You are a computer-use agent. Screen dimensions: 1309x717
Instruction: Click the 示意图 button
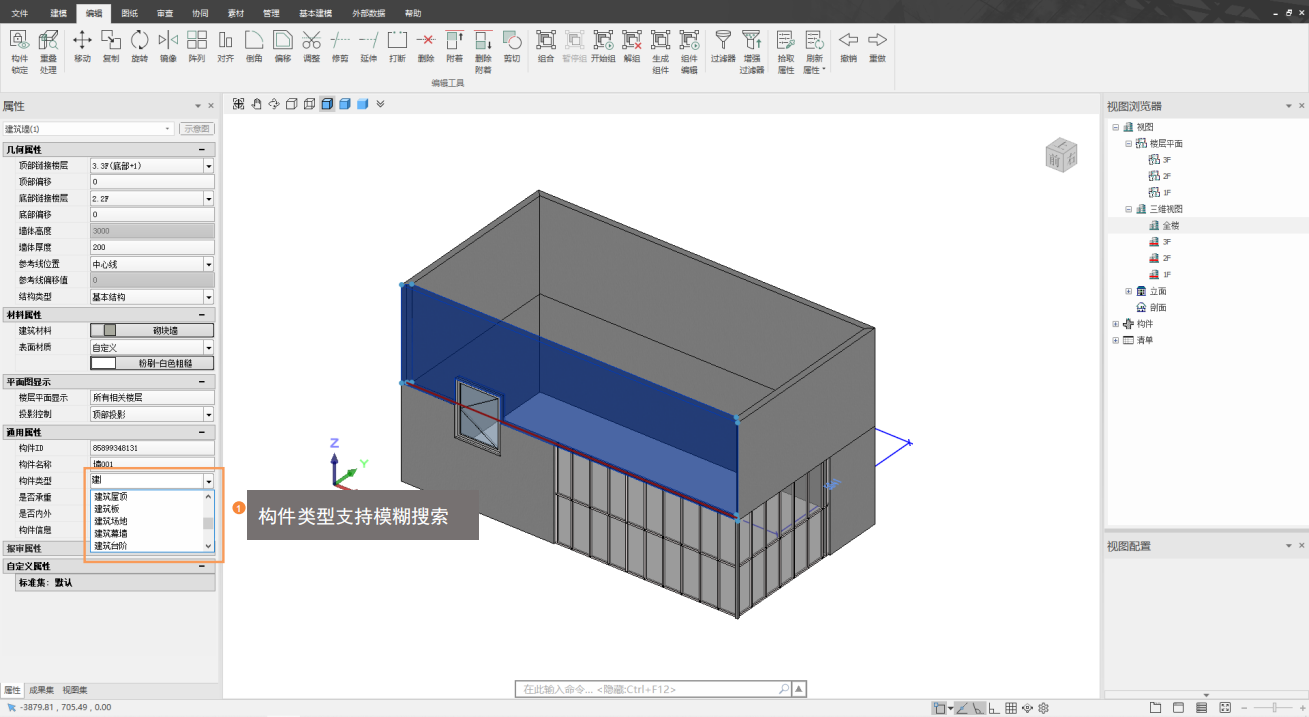[x=196, y=129]
